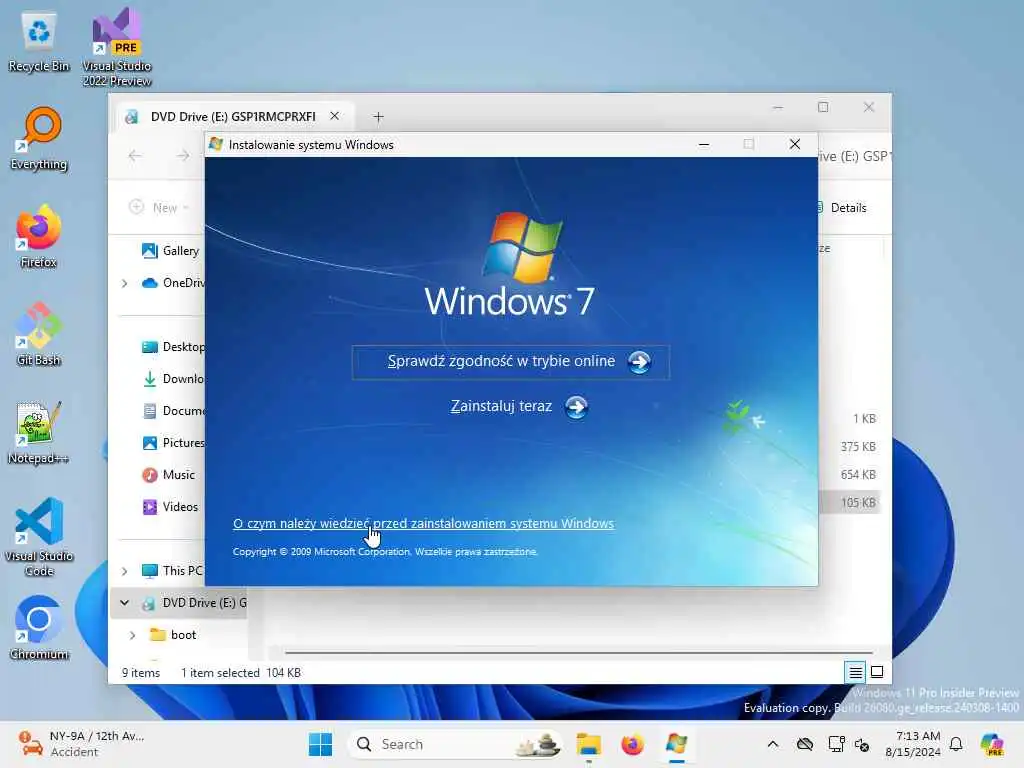Click the horizontal scrollbar in File Explorer
The width and height of the screenshot is (1024, 768).
click(x=579, y=652)
